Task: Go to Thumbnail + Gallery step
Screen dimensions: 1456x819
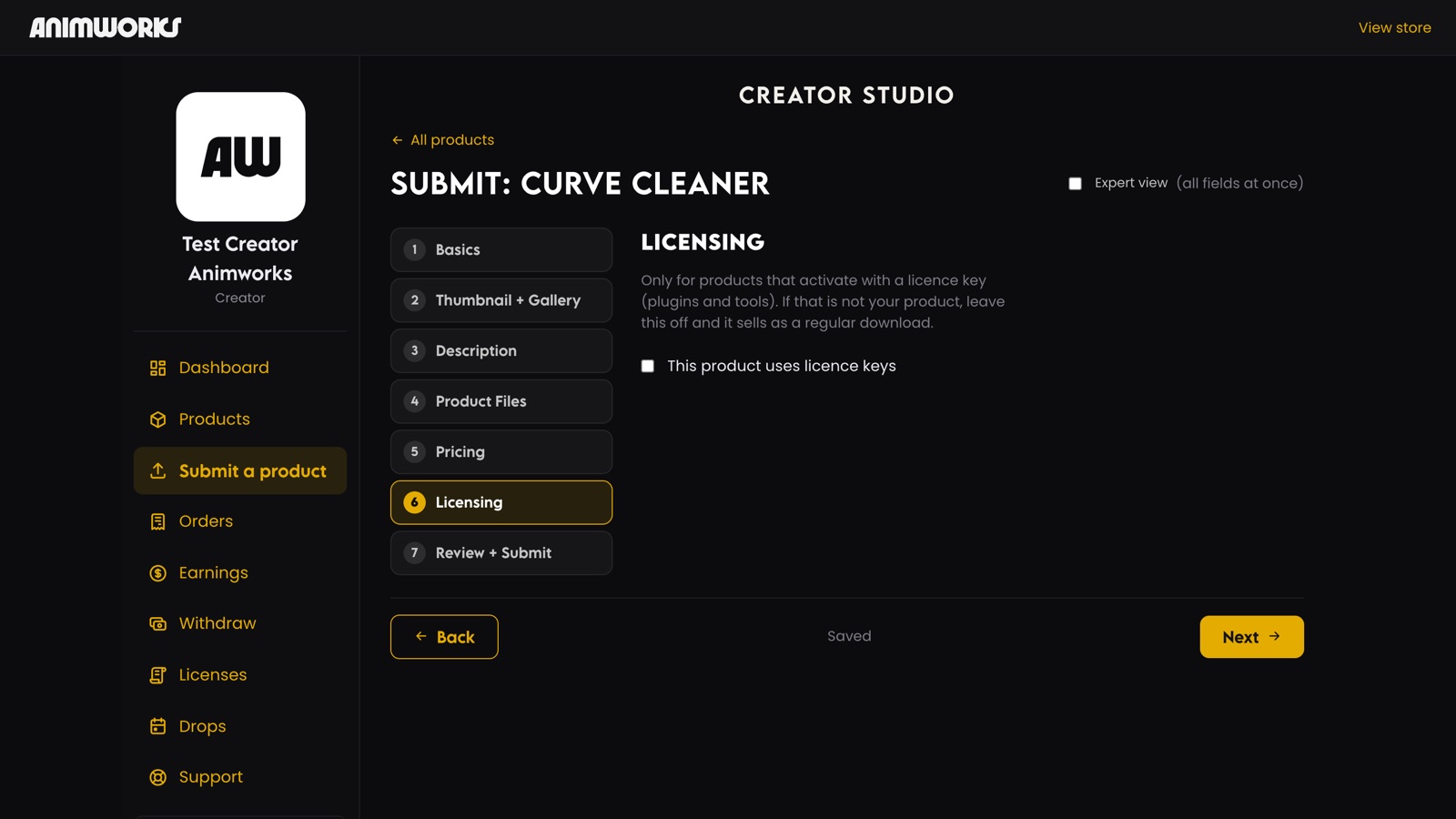Action: [501, 300]
